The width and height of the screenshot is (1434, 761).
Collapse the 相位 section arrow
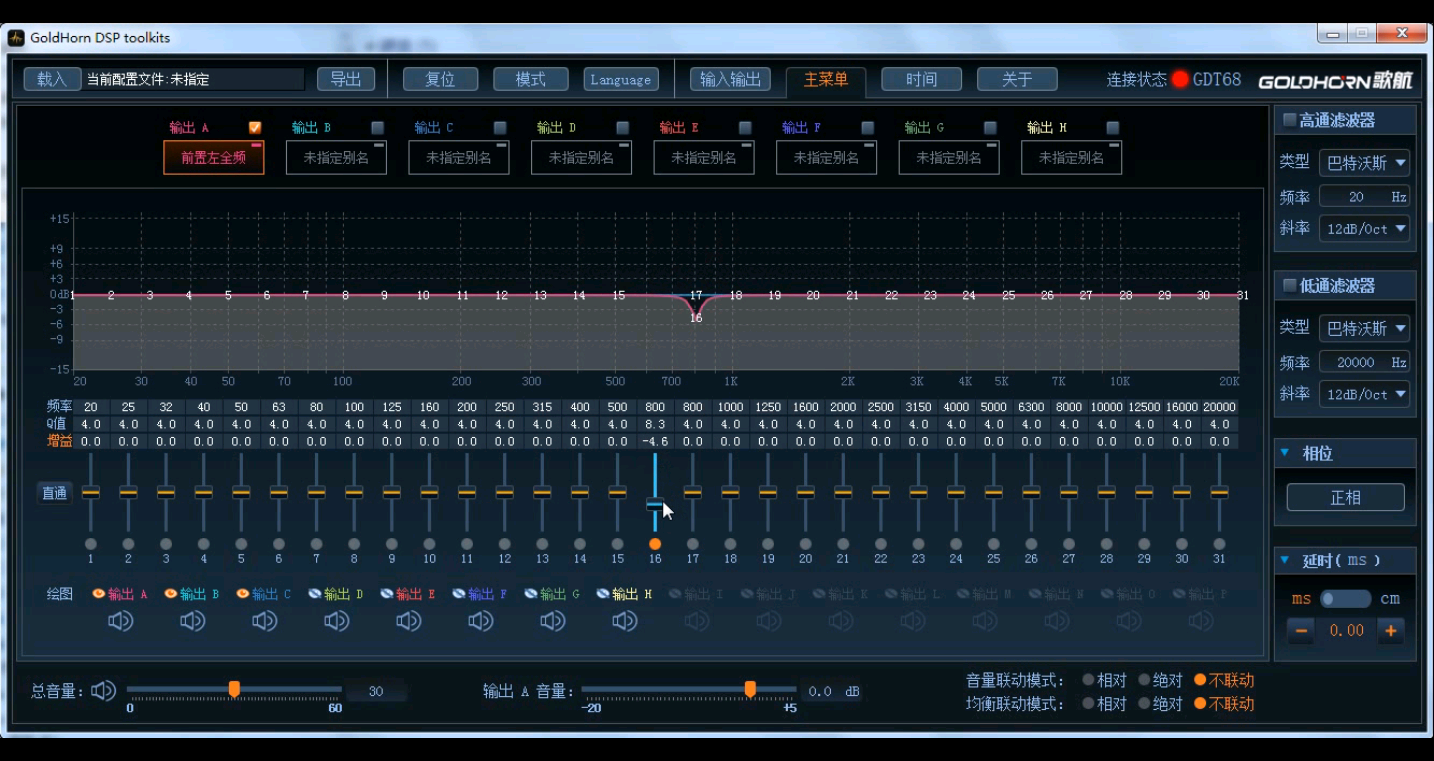click(x=1285, y=453)
